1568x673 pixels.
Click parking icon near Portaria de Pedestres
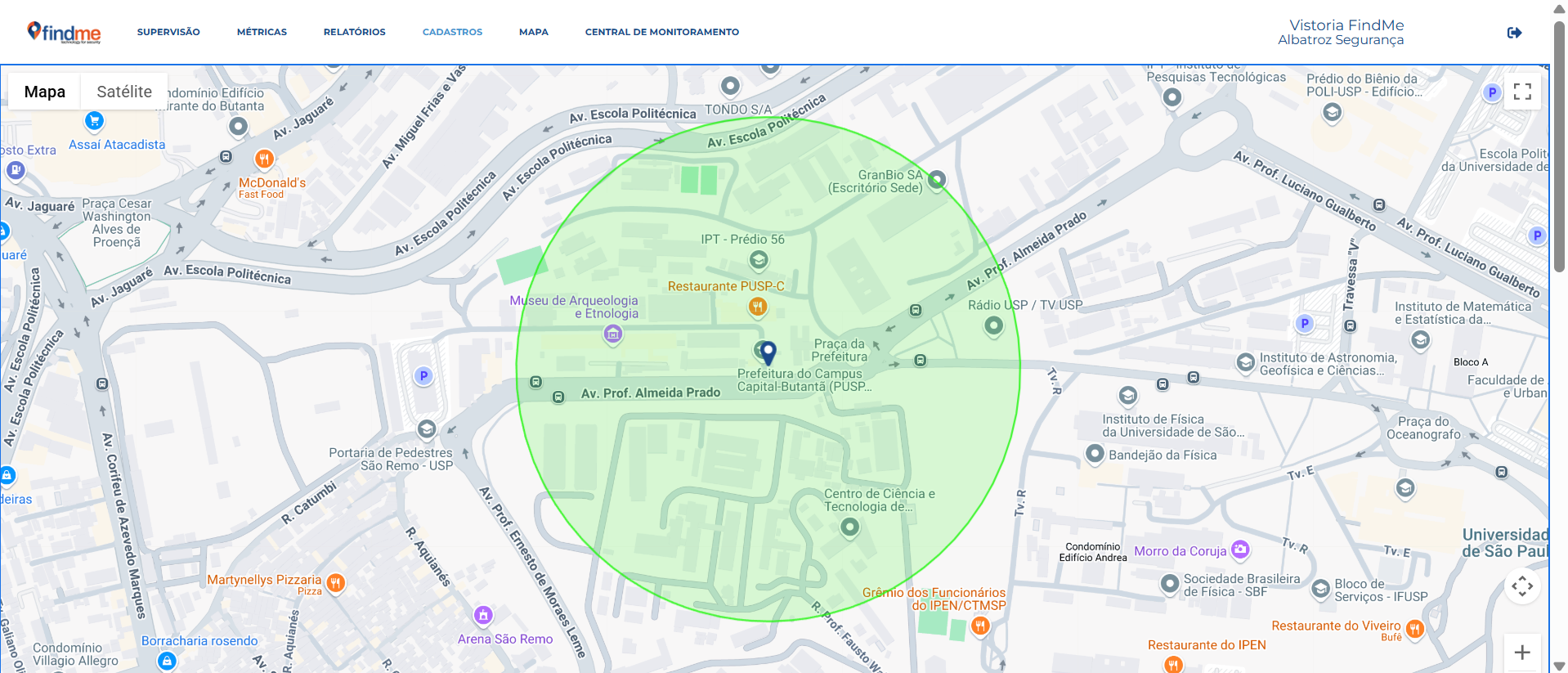pos(423,376)
